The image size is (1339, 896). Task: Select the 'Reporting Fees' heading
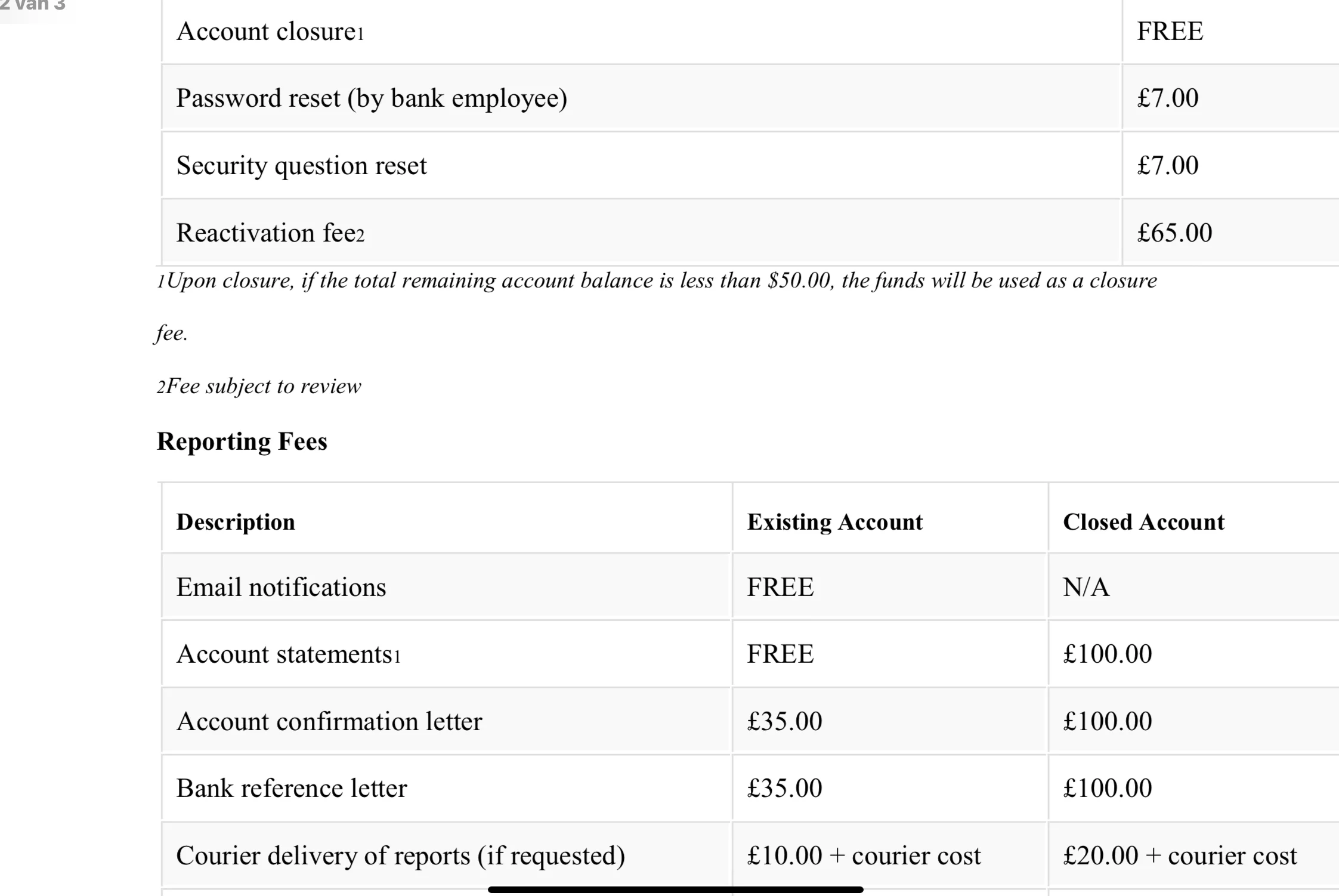click(x=242, y=442)
